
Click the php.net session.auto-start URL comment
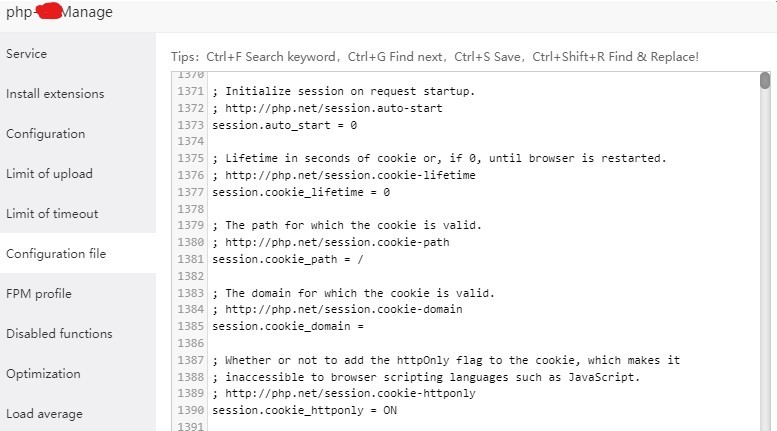tap(330, 109)
